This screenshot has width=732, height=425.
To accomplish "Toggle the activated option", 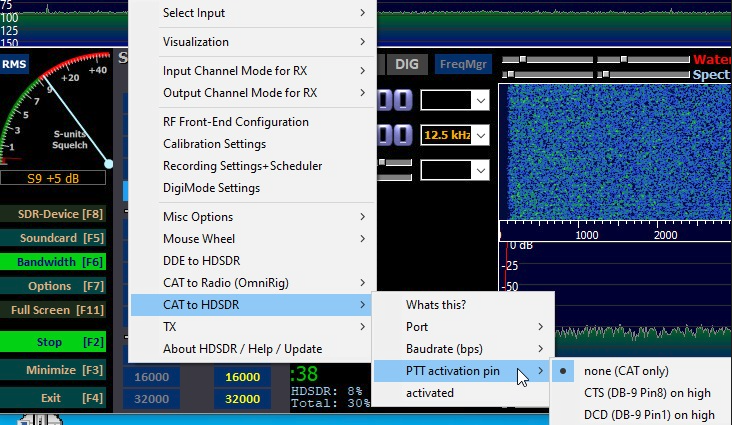I will pyautogui.click(x=463, y=393).
